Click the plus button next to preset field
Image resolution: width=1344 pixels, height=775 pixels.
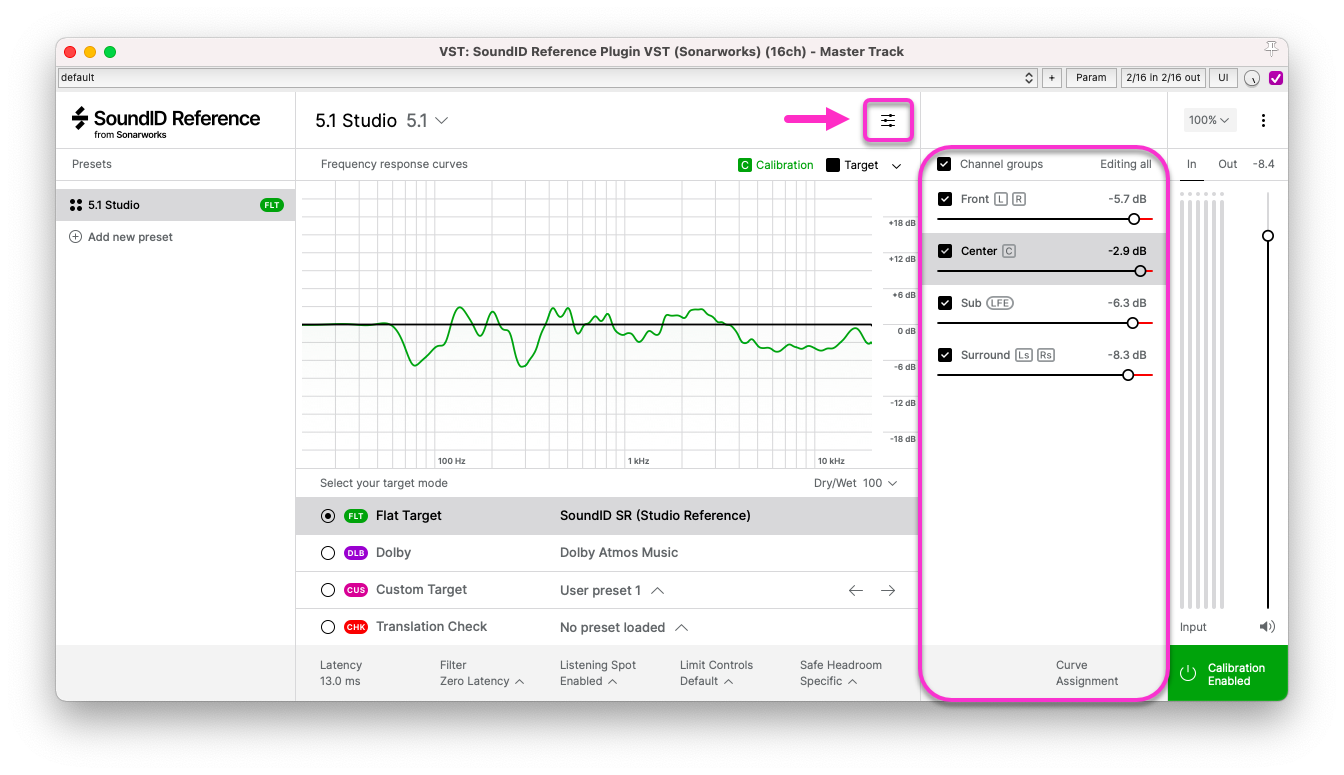click(x=1051, y=77)
